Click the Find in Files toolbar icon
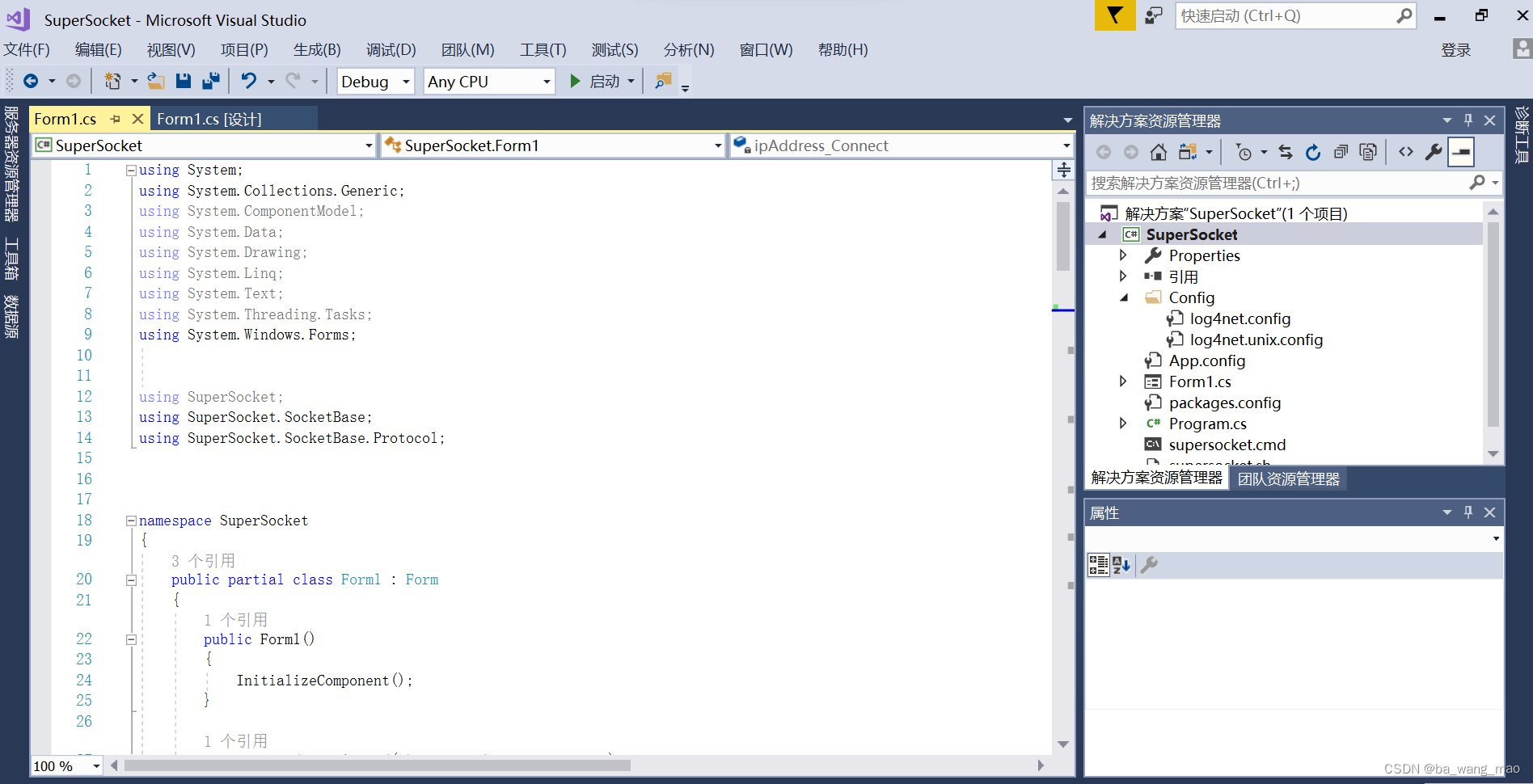 click(x=663, y=81)
